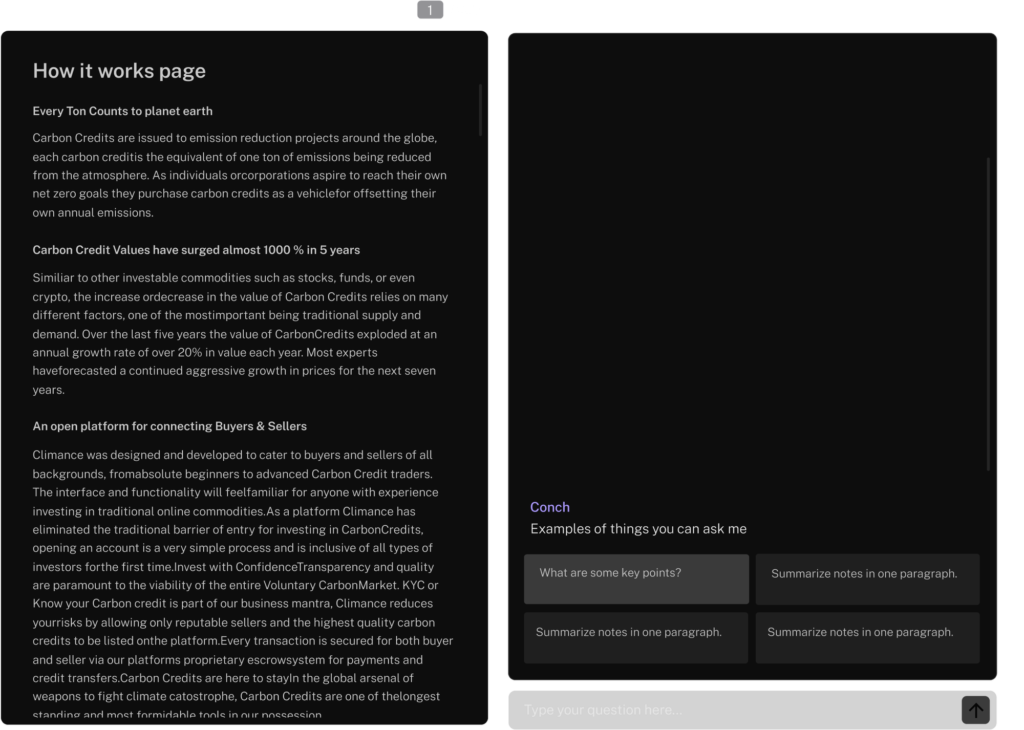This screenshot has height=730, width=1024.
Task: Click the 'How it works page' title
Action: (x=119, y=71)
